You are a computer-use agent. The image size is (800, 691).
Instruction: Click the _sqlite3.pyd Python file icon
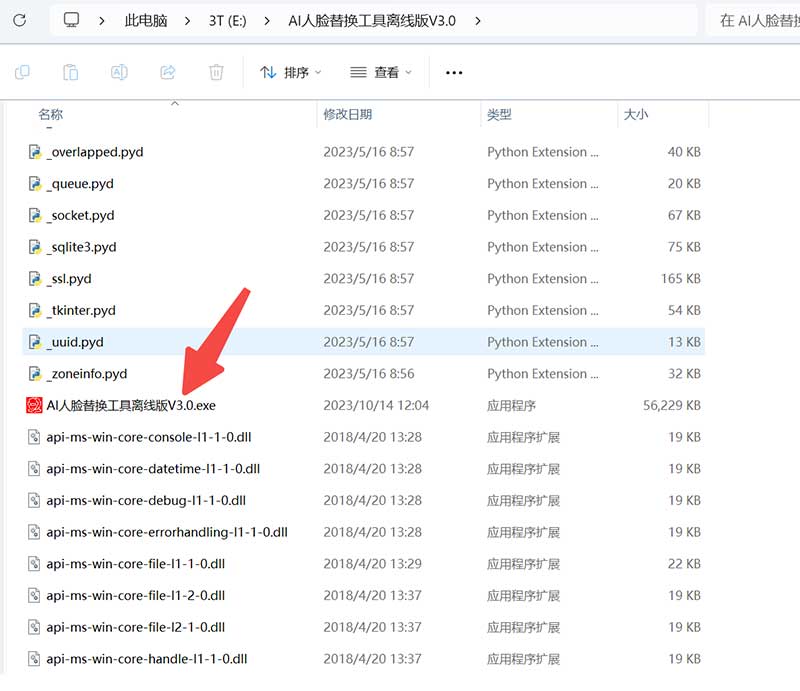pos(35,247)
